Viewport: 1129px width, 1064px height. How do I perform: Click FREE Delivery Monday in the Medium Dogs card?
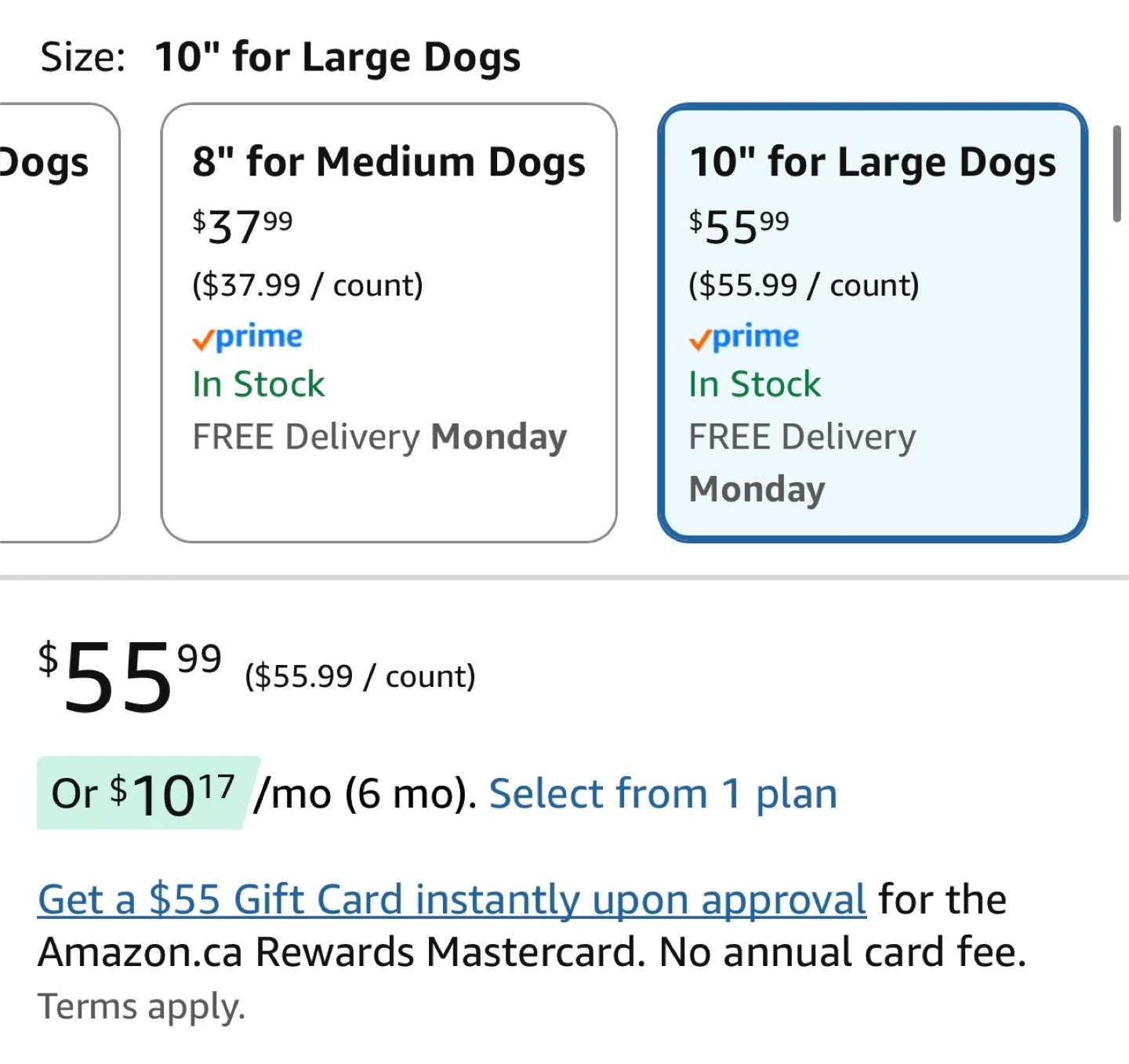[379, 437]
